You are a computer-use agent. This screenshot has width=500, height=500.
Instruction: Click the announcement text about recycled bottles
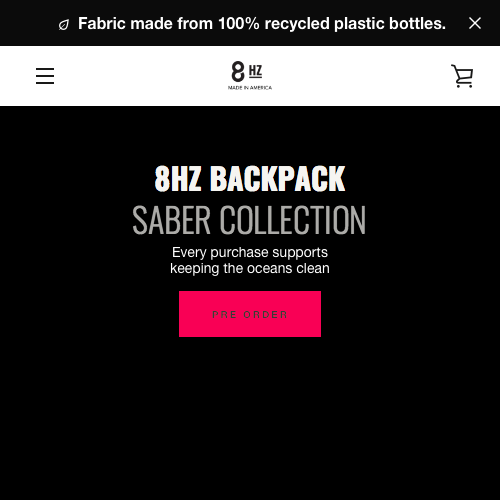(x=262, y=24)
